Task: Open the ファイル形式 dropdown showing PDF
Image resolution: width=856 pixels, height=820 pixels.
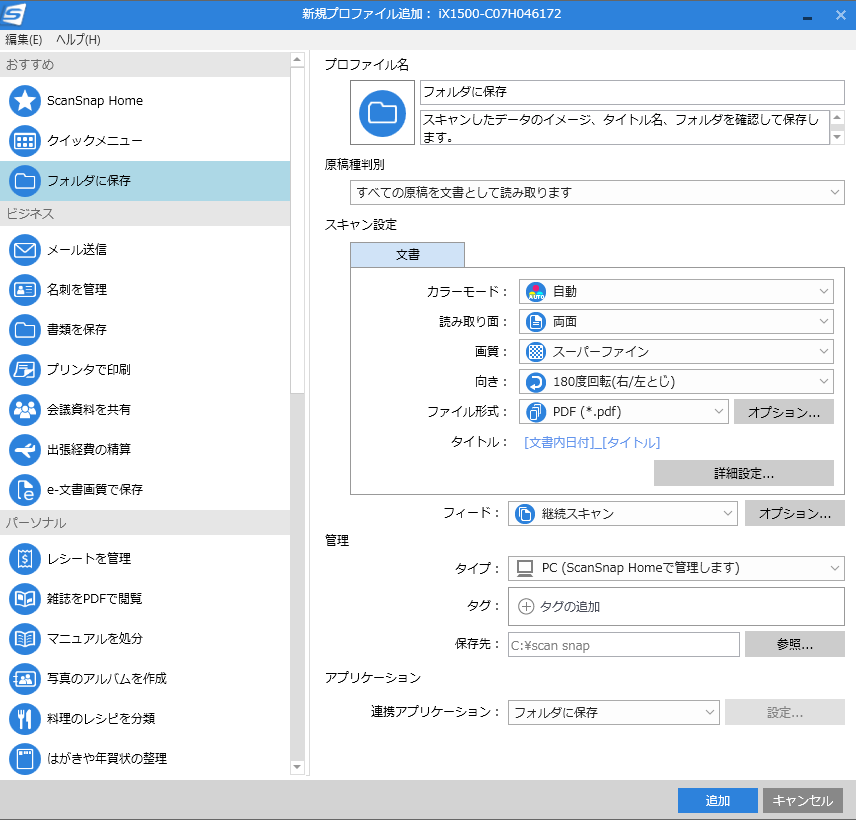Action: [623, 412]
